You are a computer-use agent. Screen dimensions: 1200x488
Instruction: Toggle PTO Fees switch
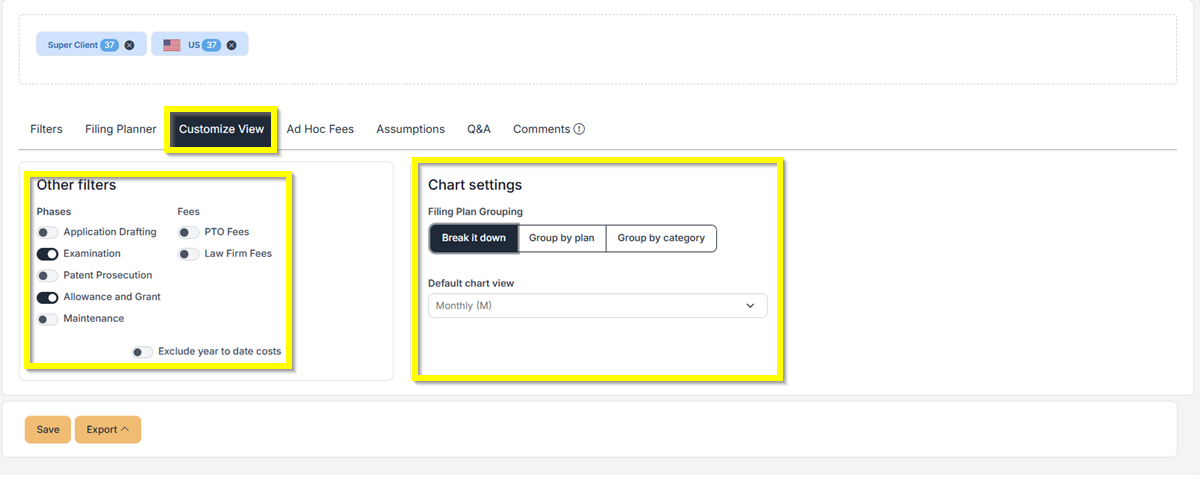click(188, 232)
